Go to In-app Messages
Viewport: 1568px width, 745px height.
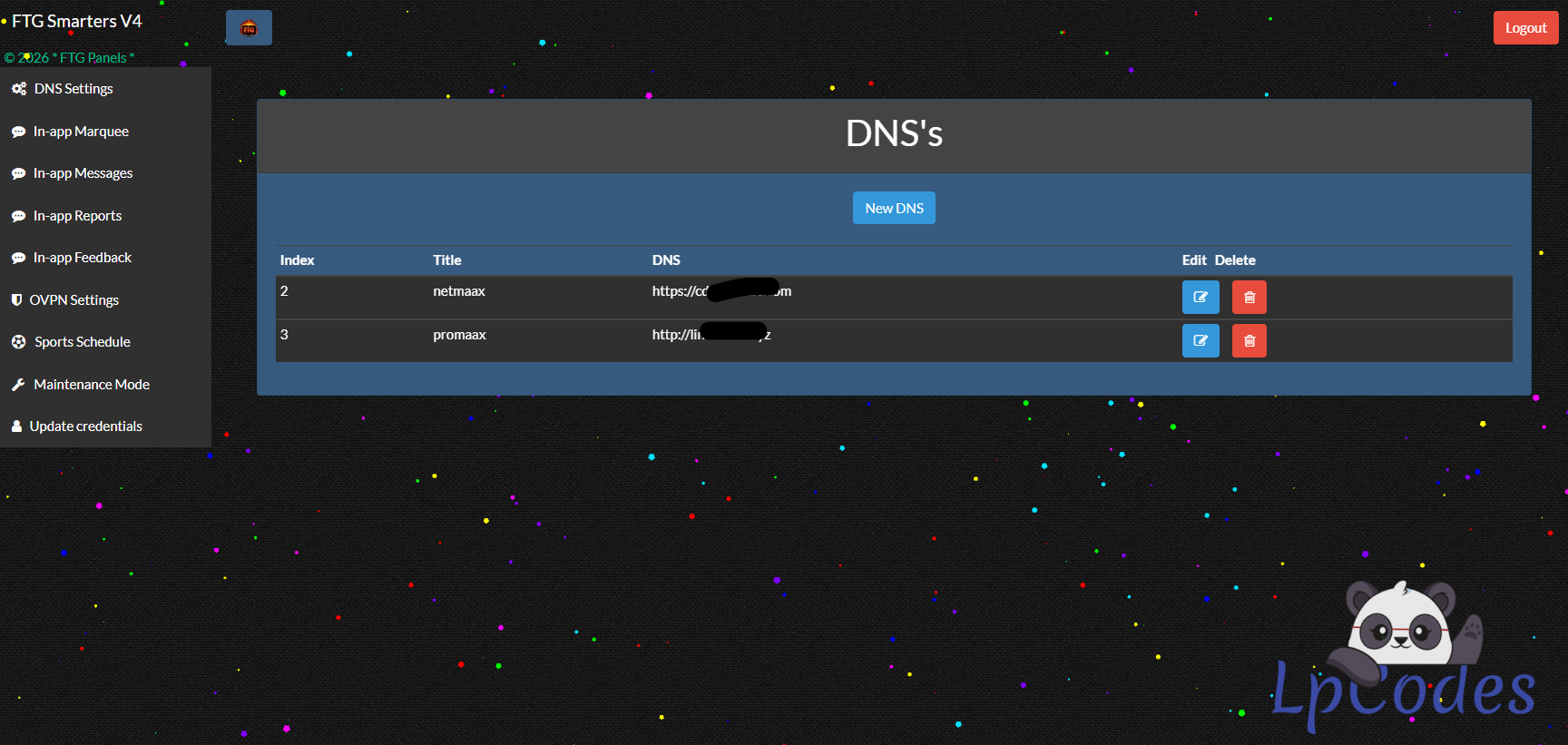[83, 173]
